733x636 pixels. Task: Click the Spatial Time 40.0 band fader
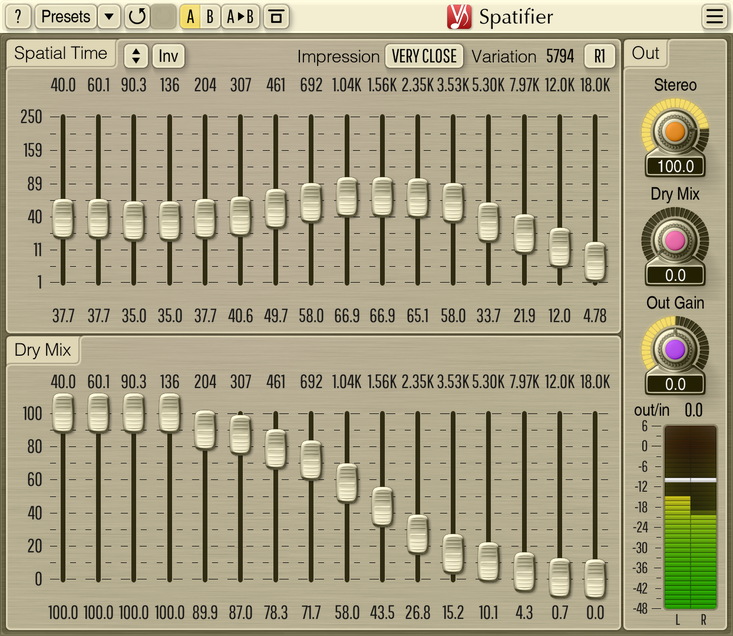[x=63, y=219]
